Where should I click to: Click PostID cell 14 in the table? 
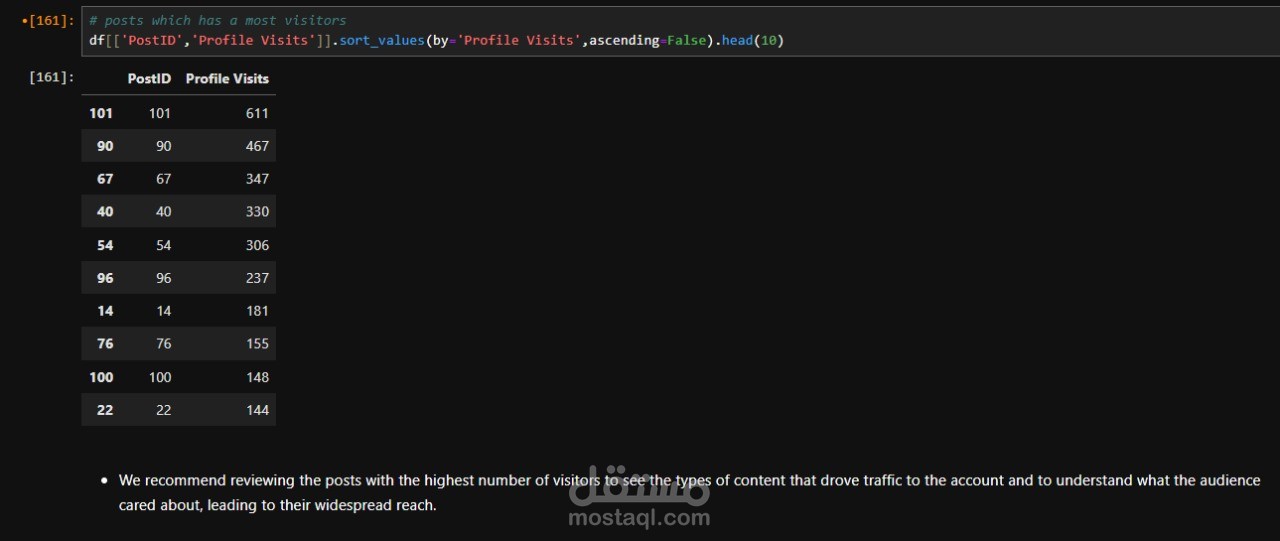tap(164, 311)
